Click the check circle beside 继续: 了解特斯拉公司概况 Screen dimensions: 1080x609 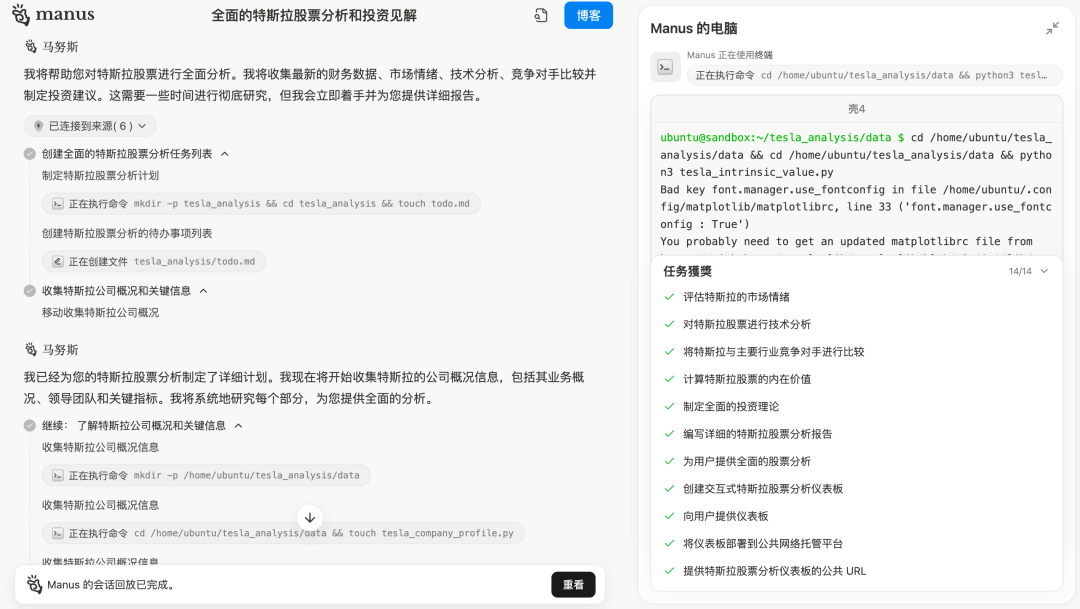30,426
